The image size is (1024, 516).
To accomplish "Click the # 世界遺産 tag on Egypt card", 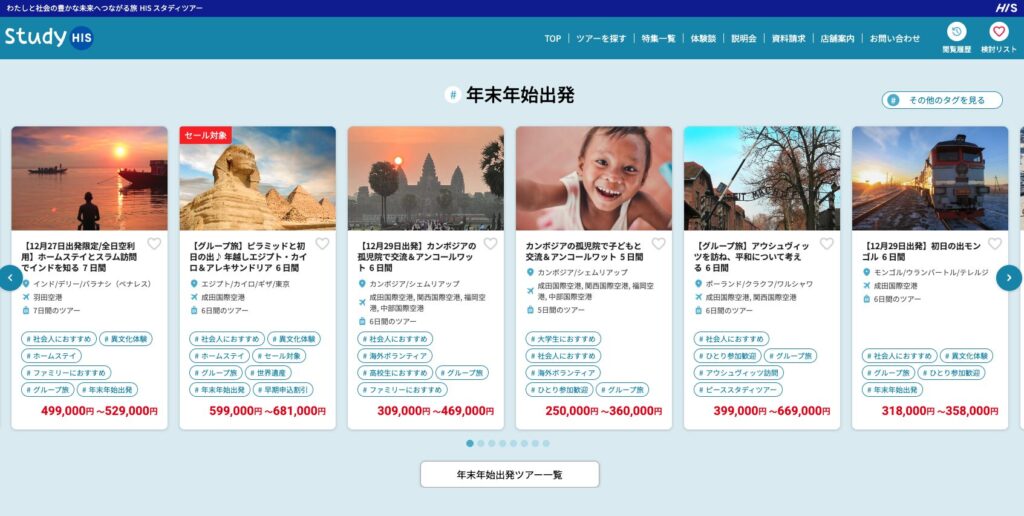I will tap(268, 373).
